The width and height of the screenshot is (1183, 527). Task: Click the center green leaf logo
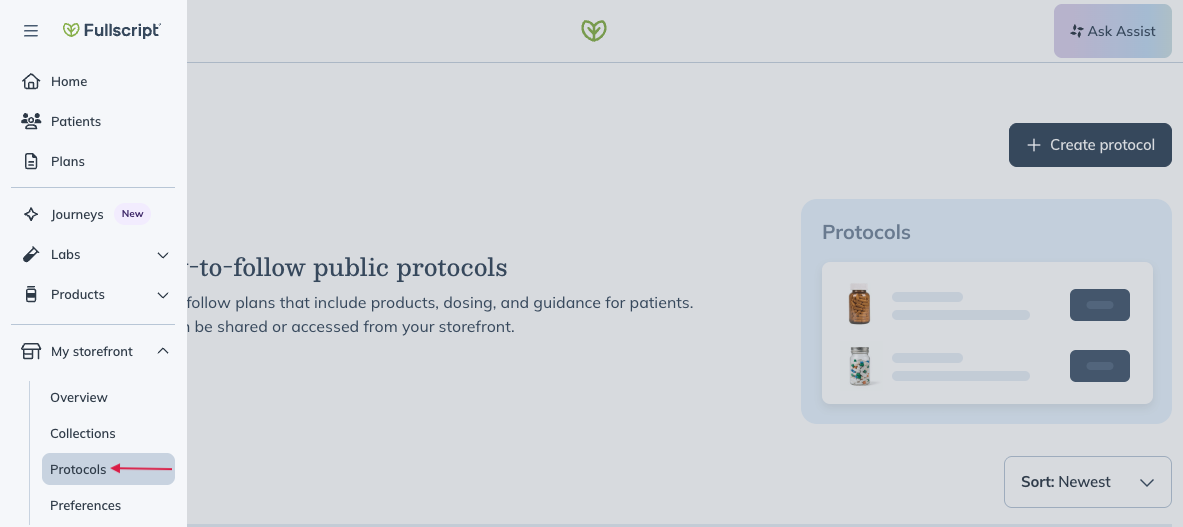pyautogui.click(x=594, y=30)
